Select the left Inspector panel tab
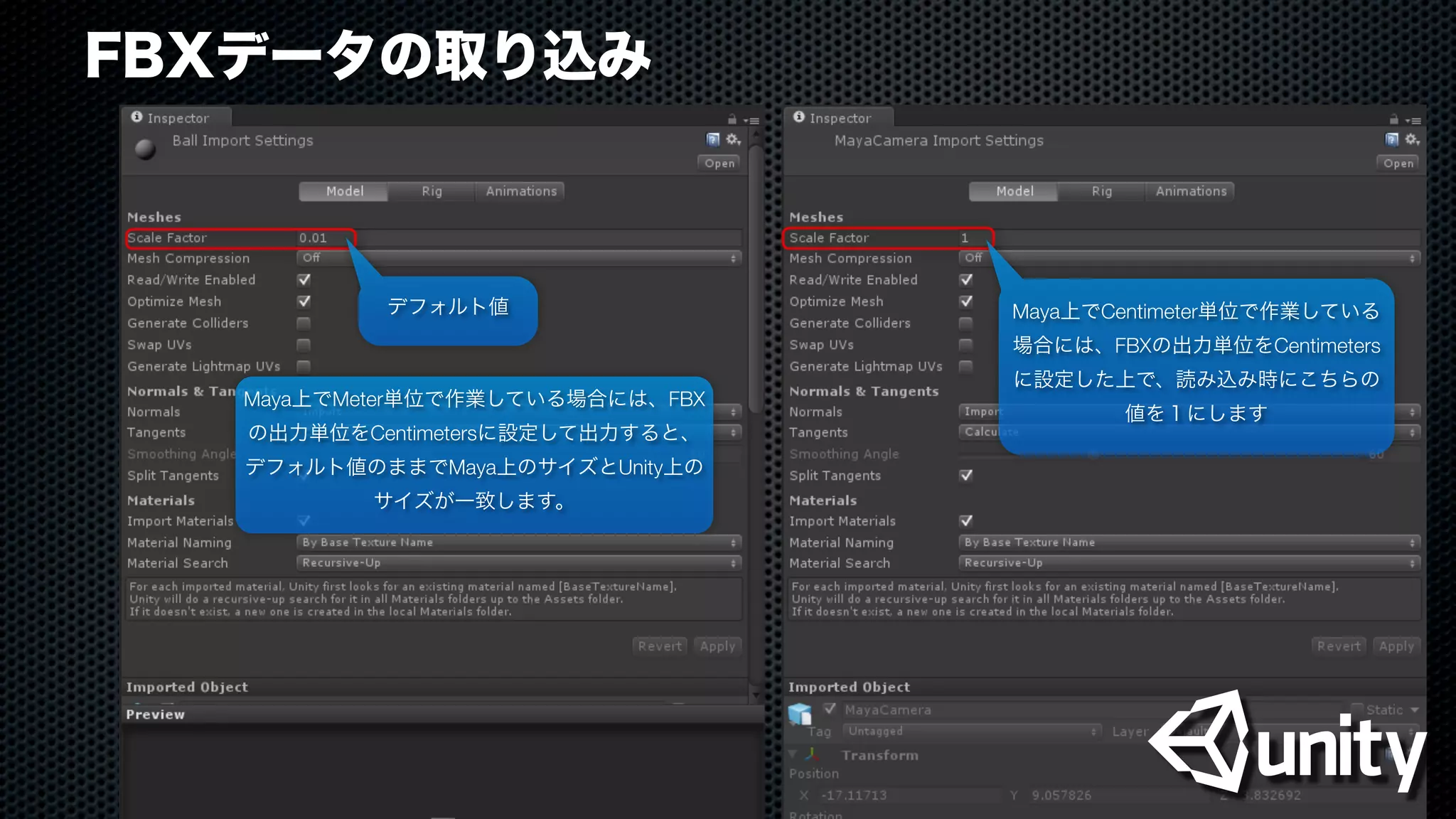The width and height of the screenshot is (1456, 819). [x=177, y=118]
